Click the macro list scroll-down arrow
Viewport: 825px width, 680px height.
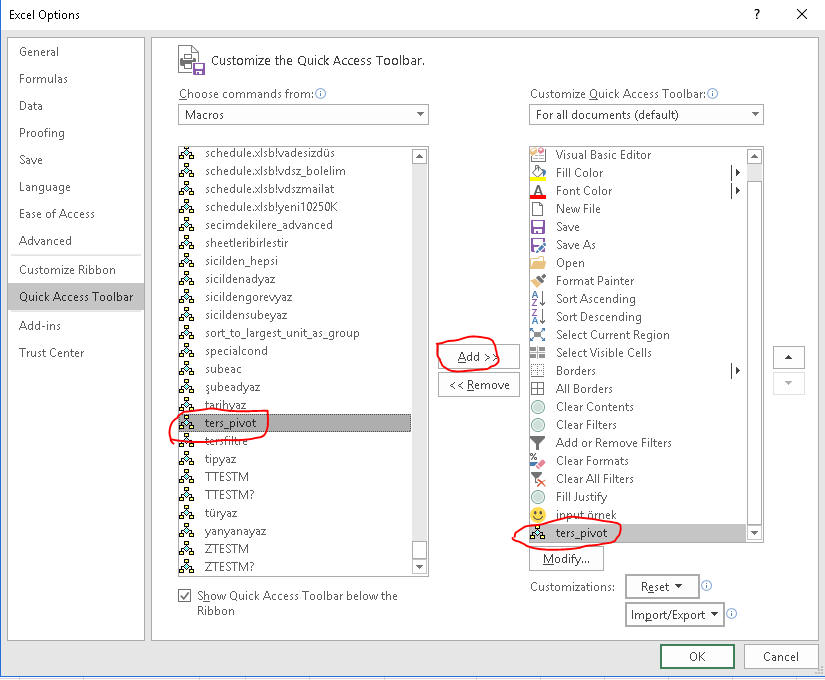(x=419, y=567)
